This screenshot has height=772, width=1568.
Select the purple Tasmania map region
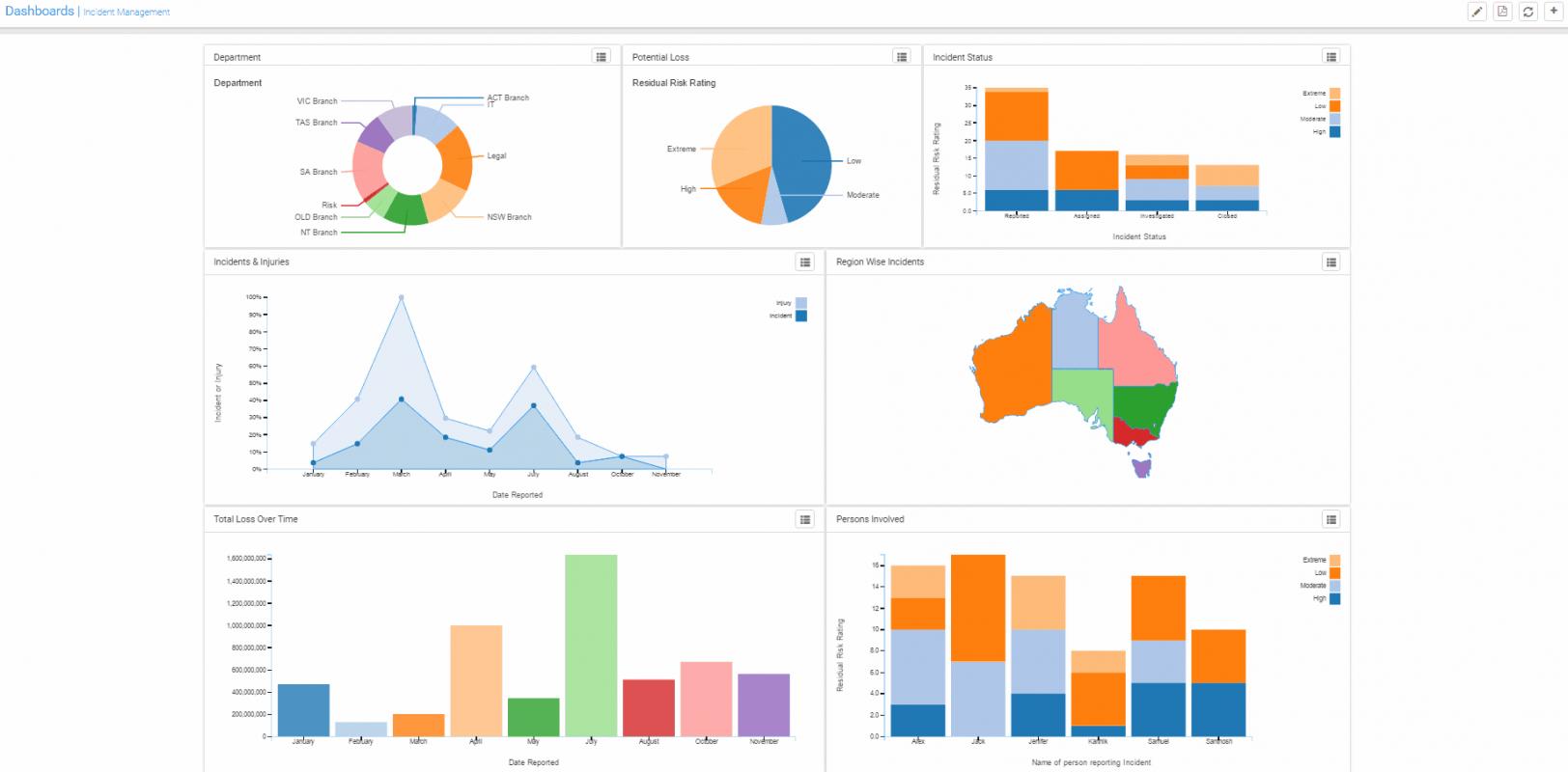coord(1142,468)
